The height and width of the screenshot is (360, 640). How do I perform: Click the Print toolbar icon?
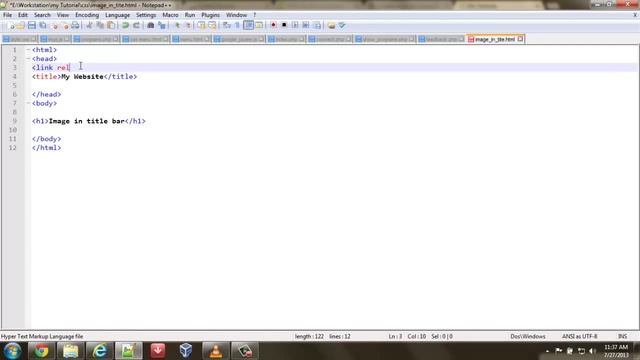point(75,25)
